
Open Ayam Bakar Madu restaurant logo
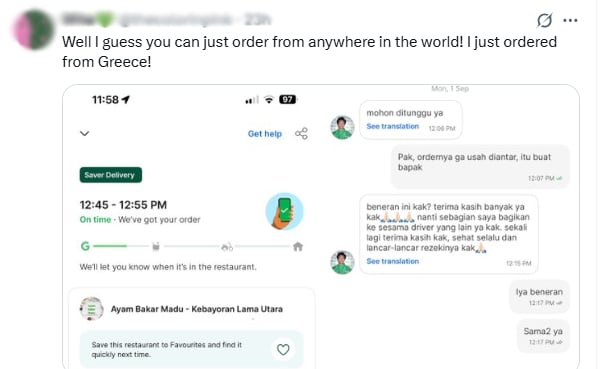click(92, 309)
